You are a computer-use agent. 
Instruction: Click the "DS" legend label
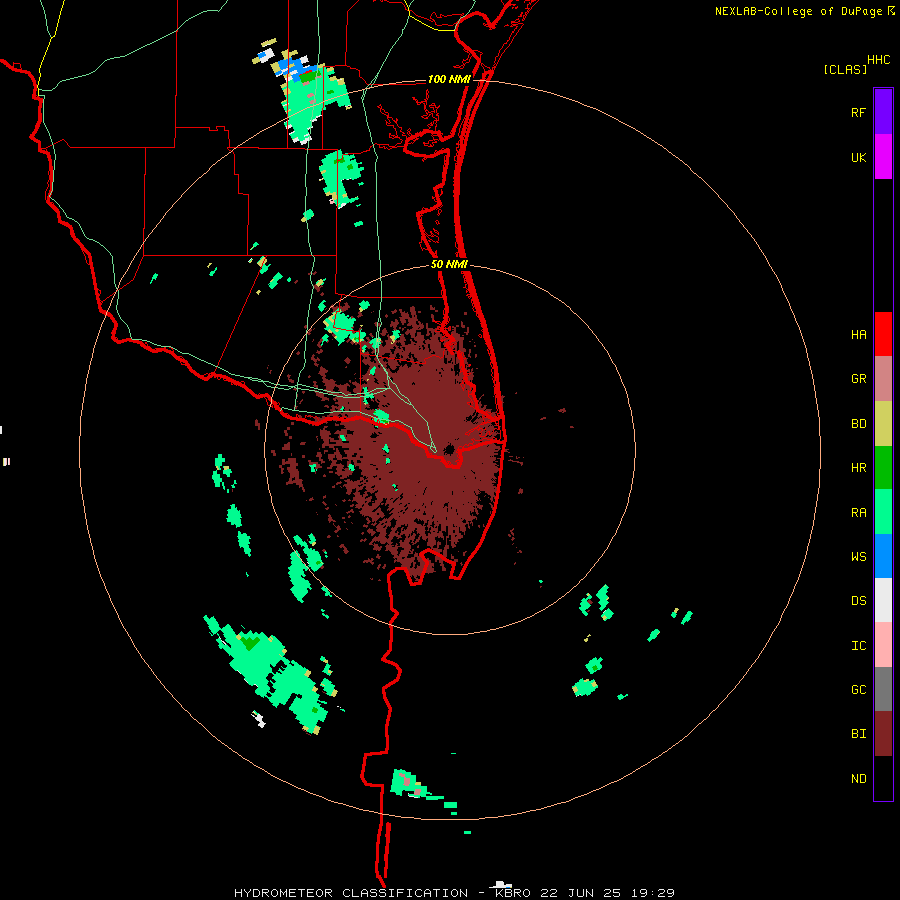pyautogui.click(x=858, y=601)
